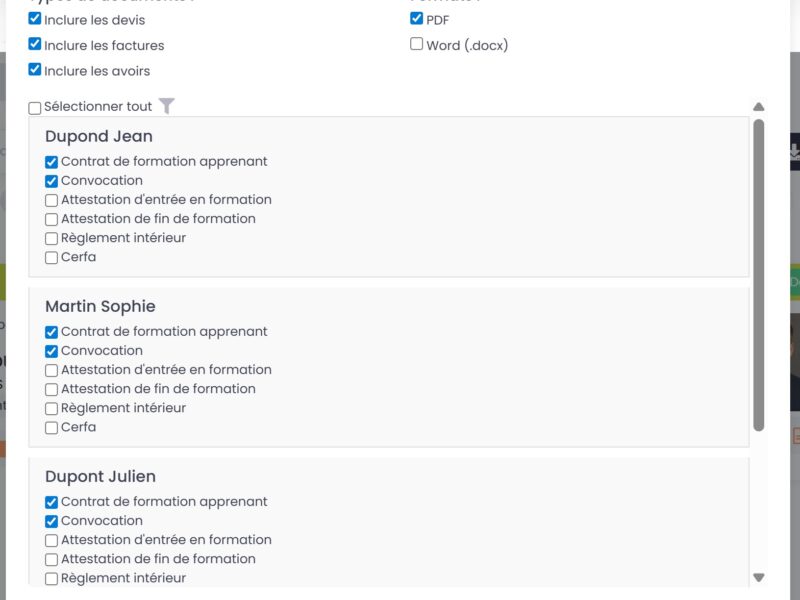Uncheck the PDF format option

tap(416, 17)
